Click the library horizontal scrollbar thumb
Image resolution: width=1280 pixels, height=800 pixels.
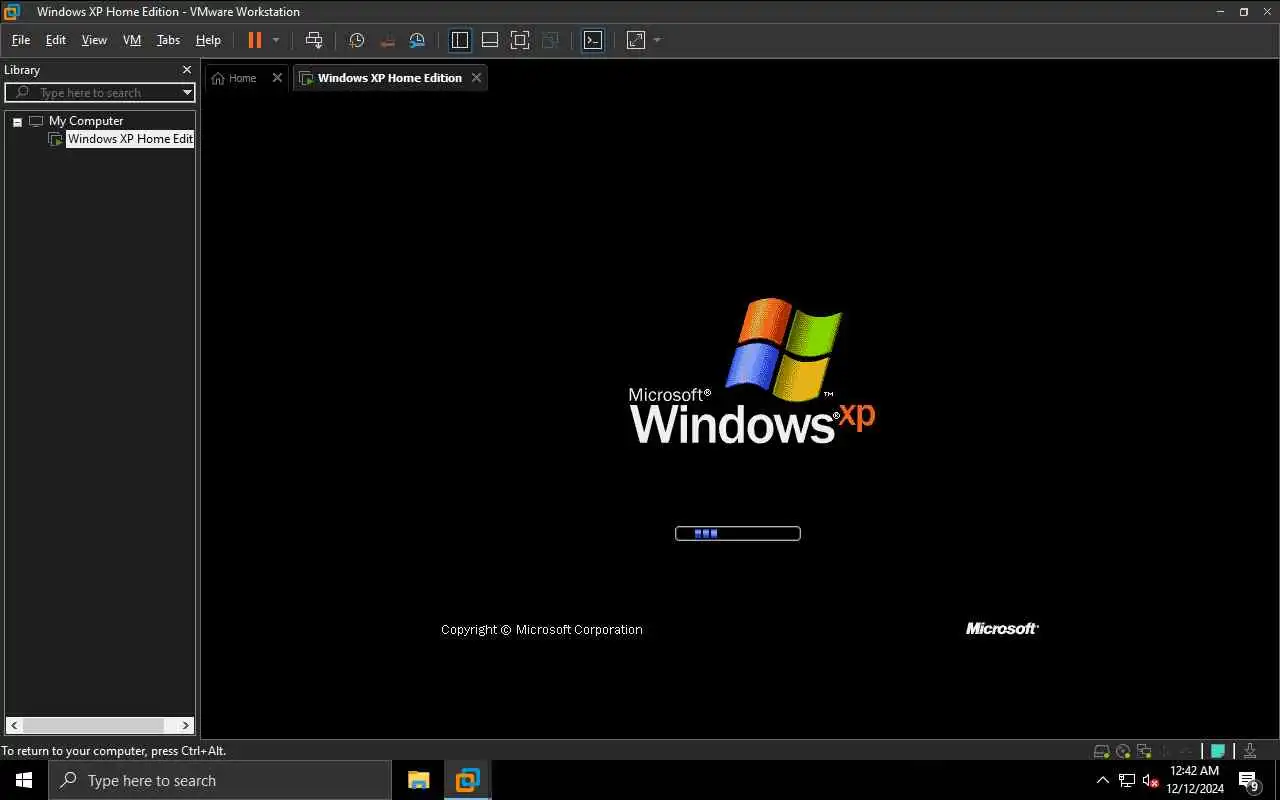(93, 726)
